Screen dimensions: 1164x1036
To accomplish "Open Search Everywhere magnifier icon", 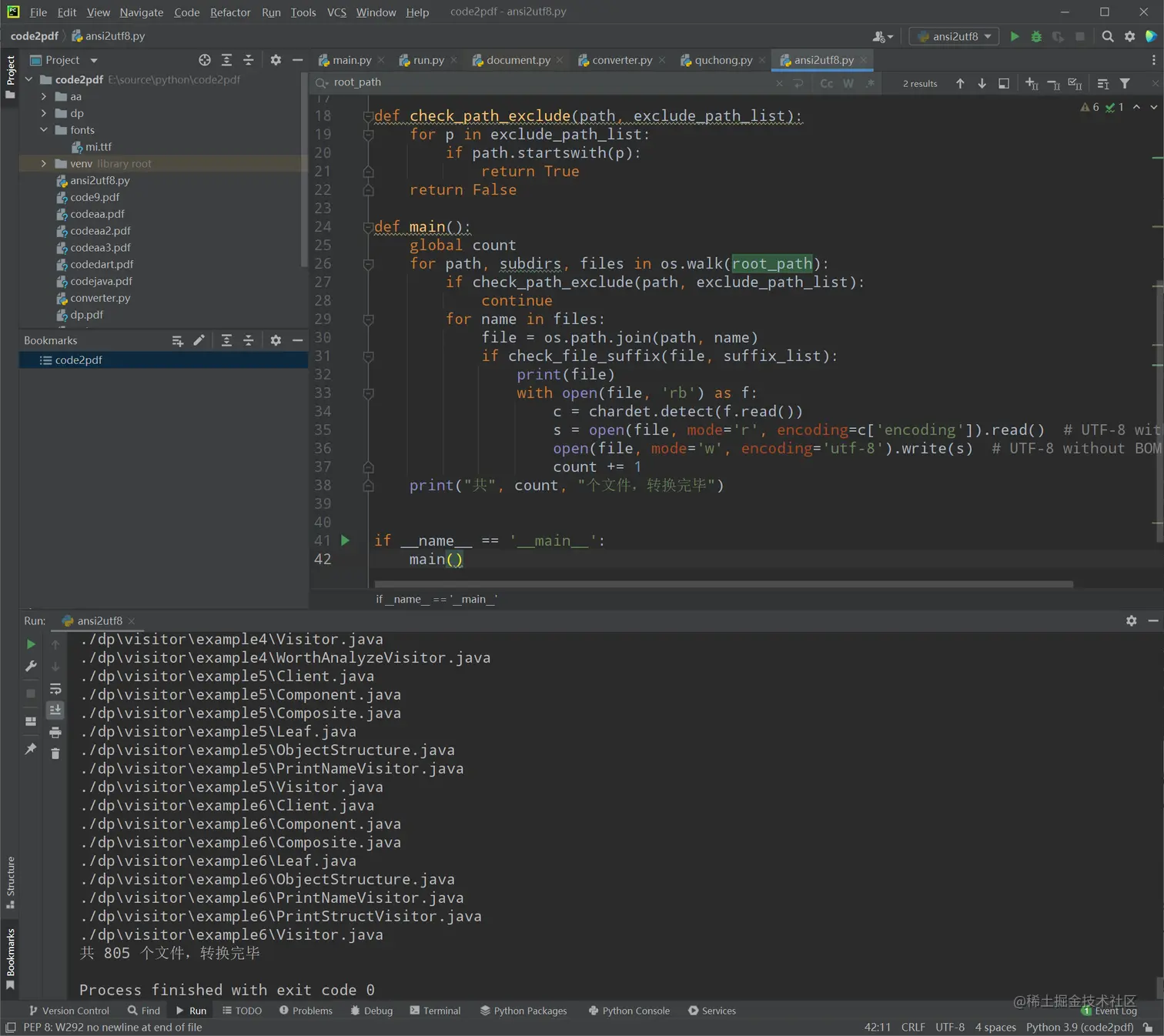I will 1108,36.
